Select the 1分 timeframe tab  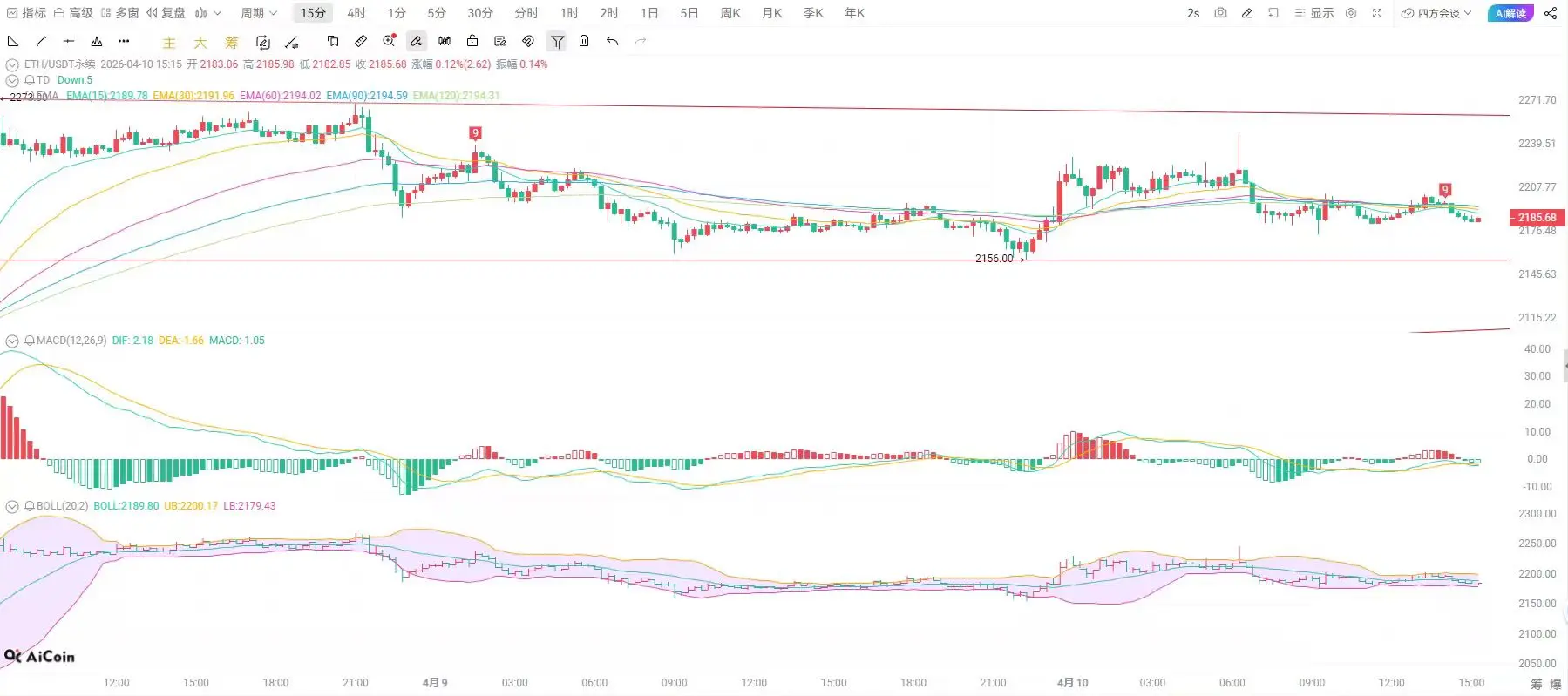click(397, 13)
